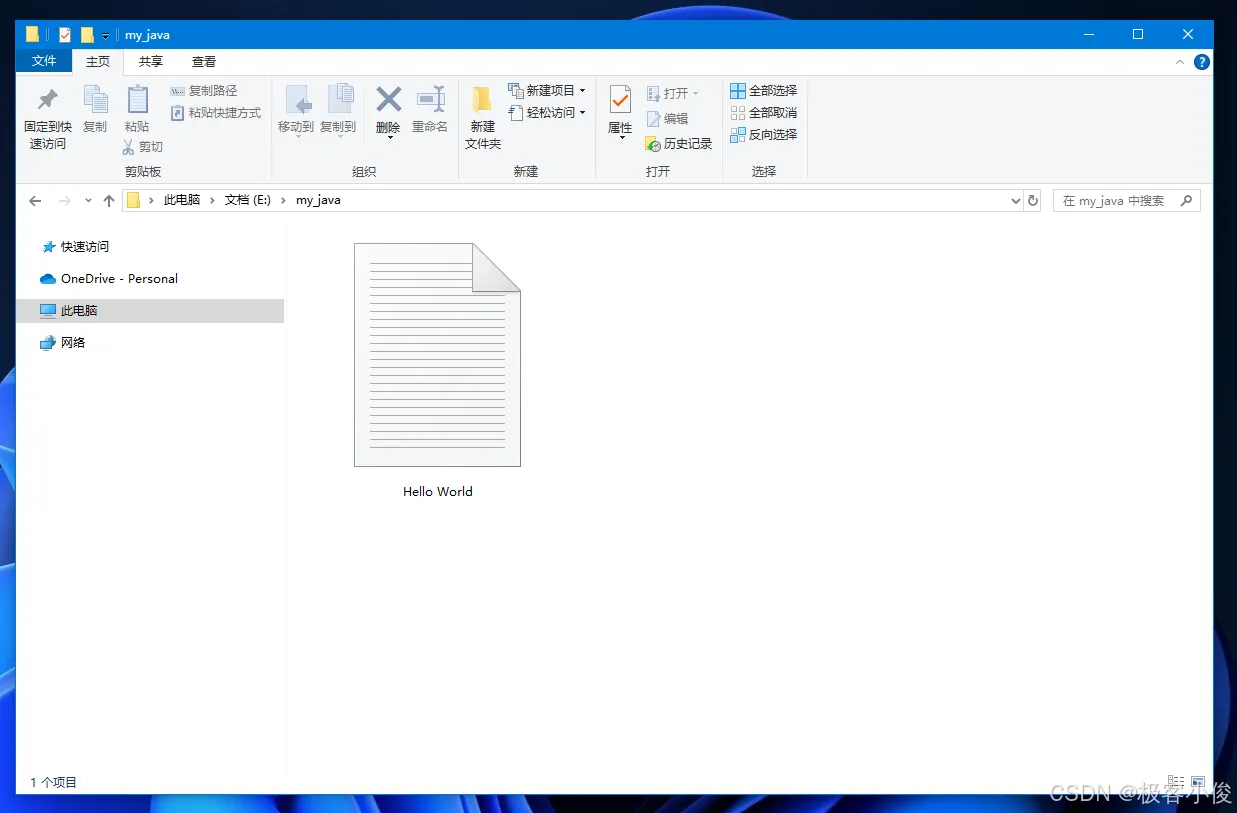The width and height of the screenshot is (1237, 813).
Task: Click the folder icon in title bar
Action: 32,34
